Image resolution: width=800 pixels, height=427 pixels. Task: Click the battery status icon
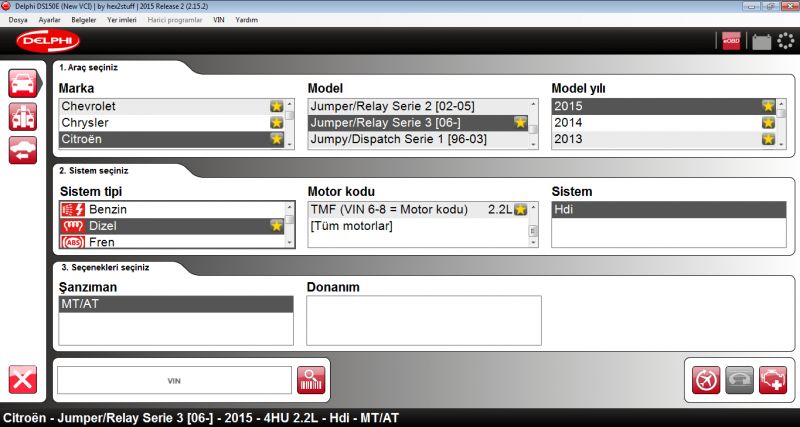click(x=762, y=41)
